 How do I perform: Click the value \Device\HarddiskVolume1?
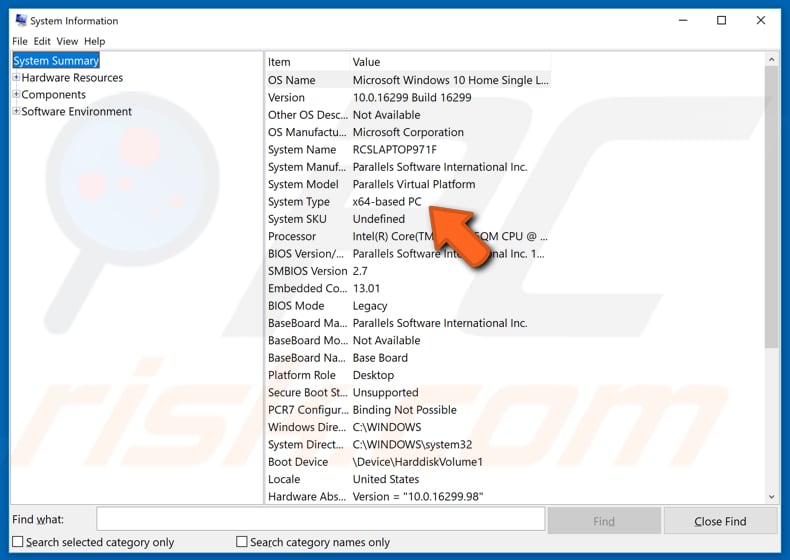coord(418,462)
